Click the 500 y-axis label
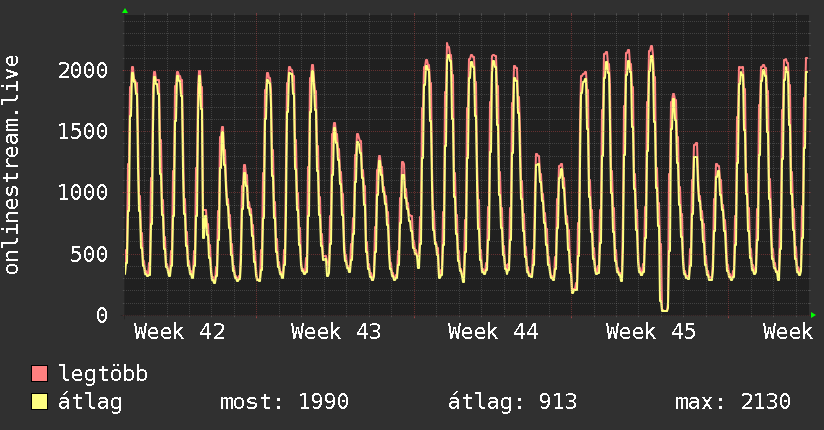824x430 pixels. pos(89,254)
